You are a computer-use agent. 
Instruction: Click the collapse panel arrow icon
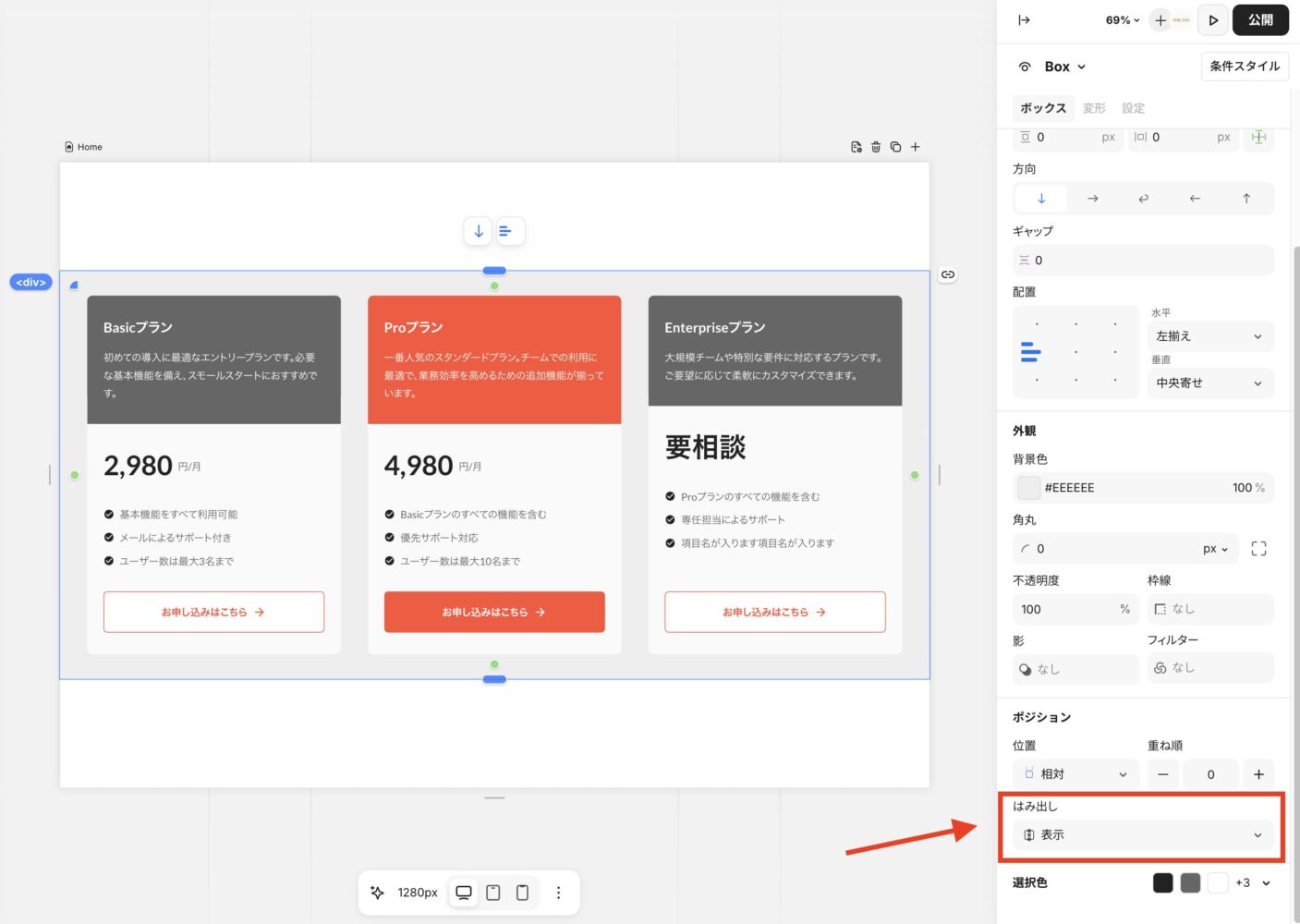[x=1024, y=20]
